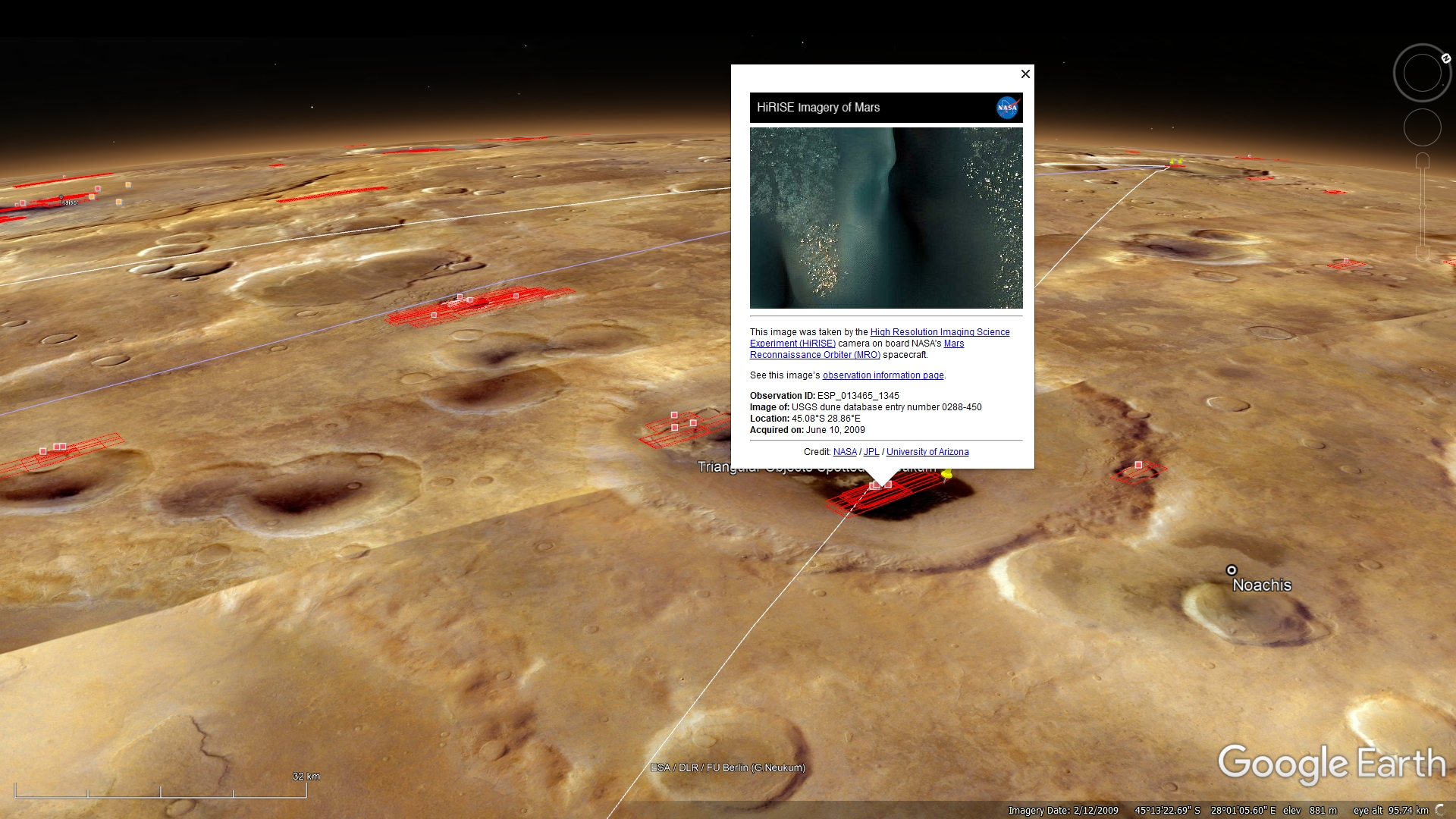Click the NASA credit link
The image size is (1456, 819).
(x=844, y=452)
